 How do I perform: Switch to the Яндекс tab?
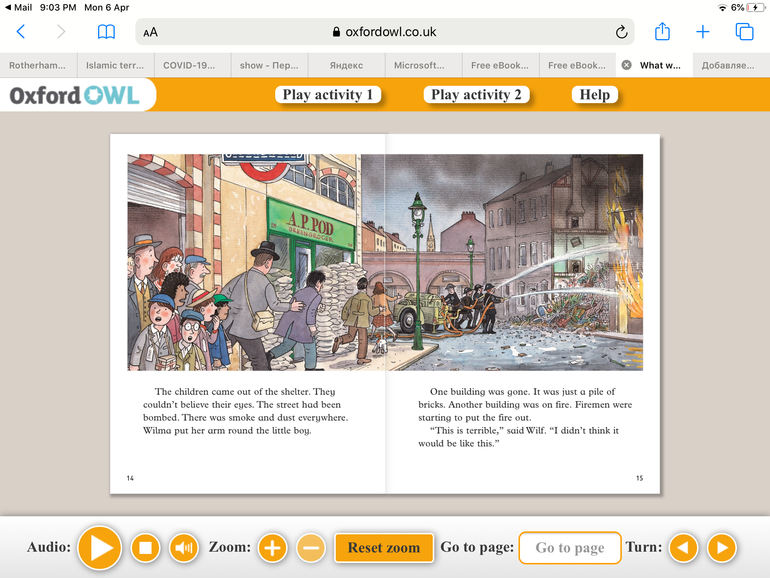pyautogui.click(x=346, y=65)
